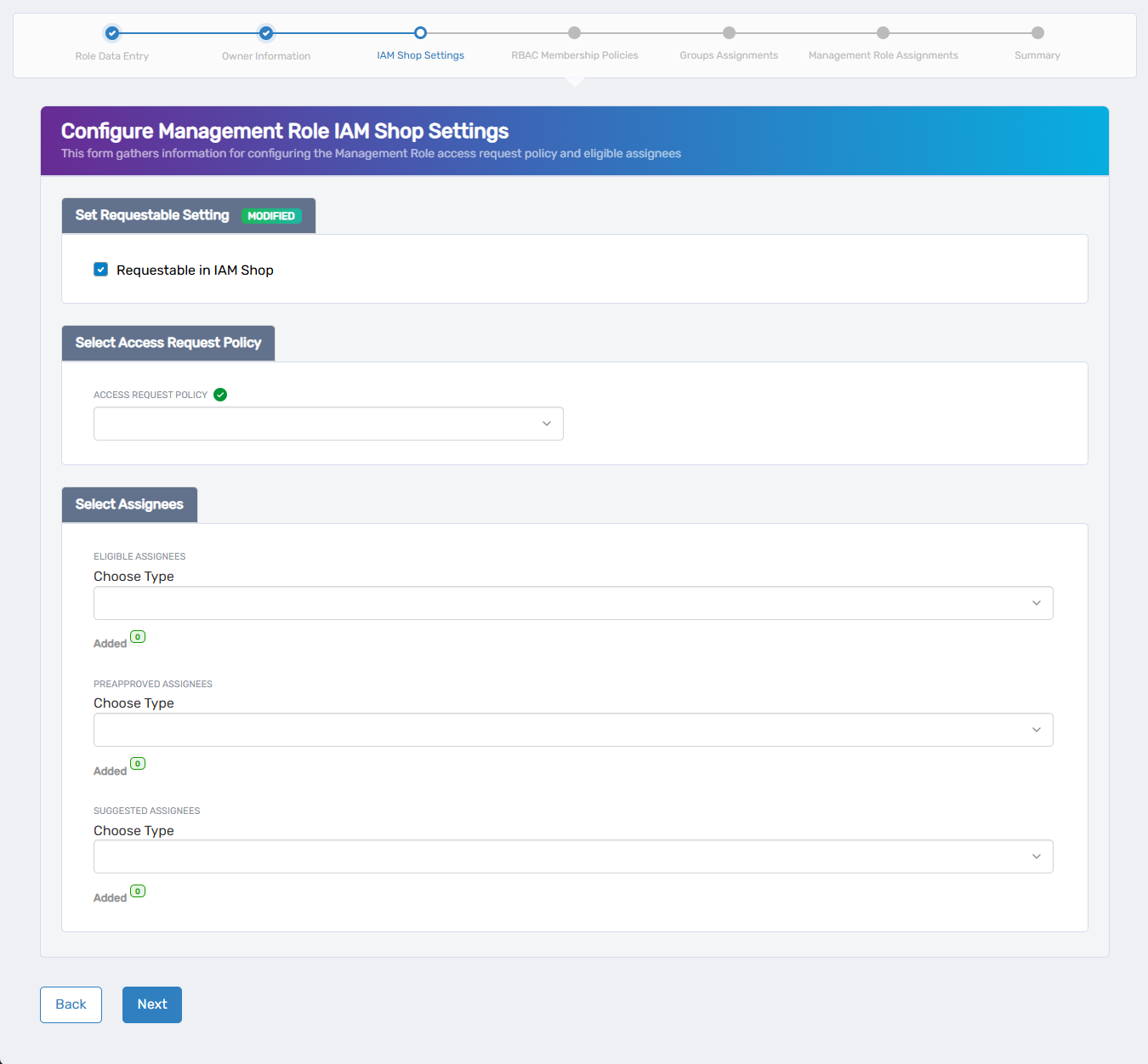Viewport: 1148px width, 1064px height.
Task: Click the Role Data Entry completed step circle
Action: (x=112, y=33)
